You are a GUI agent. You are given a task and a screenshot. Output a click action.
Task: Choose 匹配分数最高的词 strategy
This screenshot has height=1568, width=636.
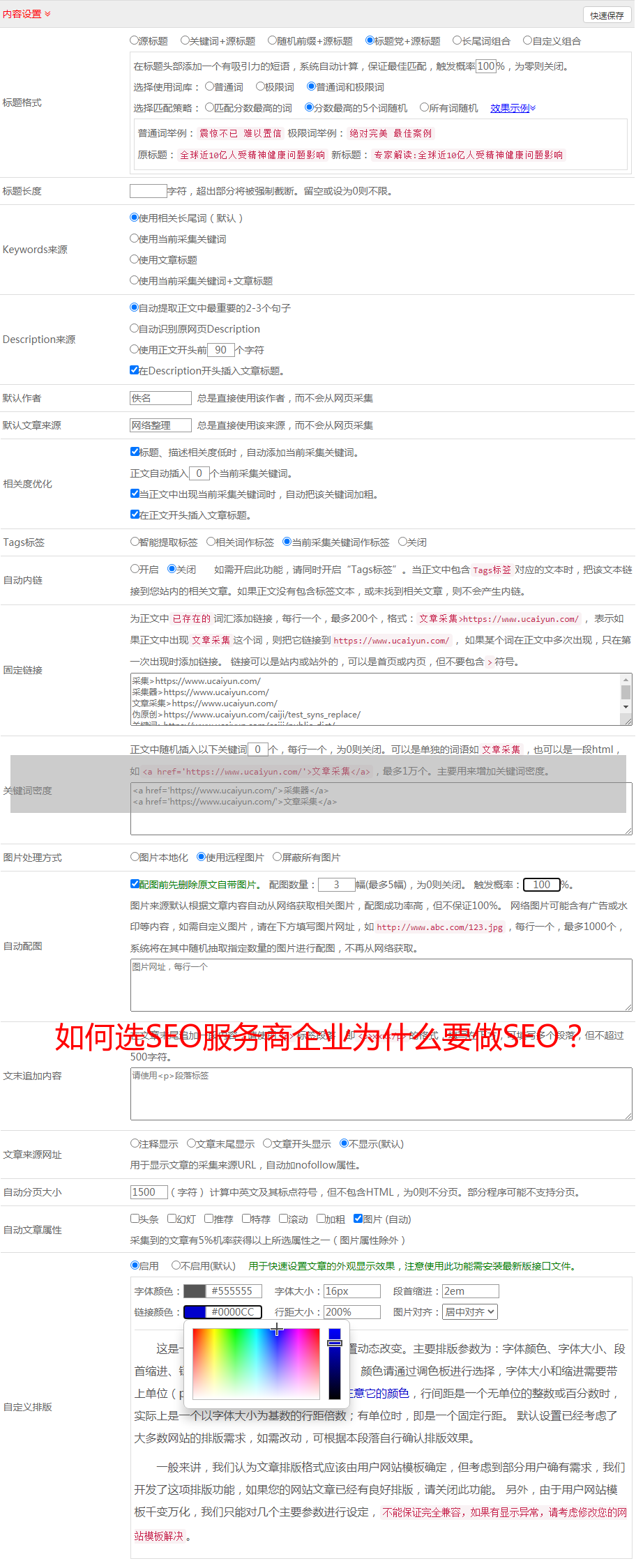pos(209,107)
